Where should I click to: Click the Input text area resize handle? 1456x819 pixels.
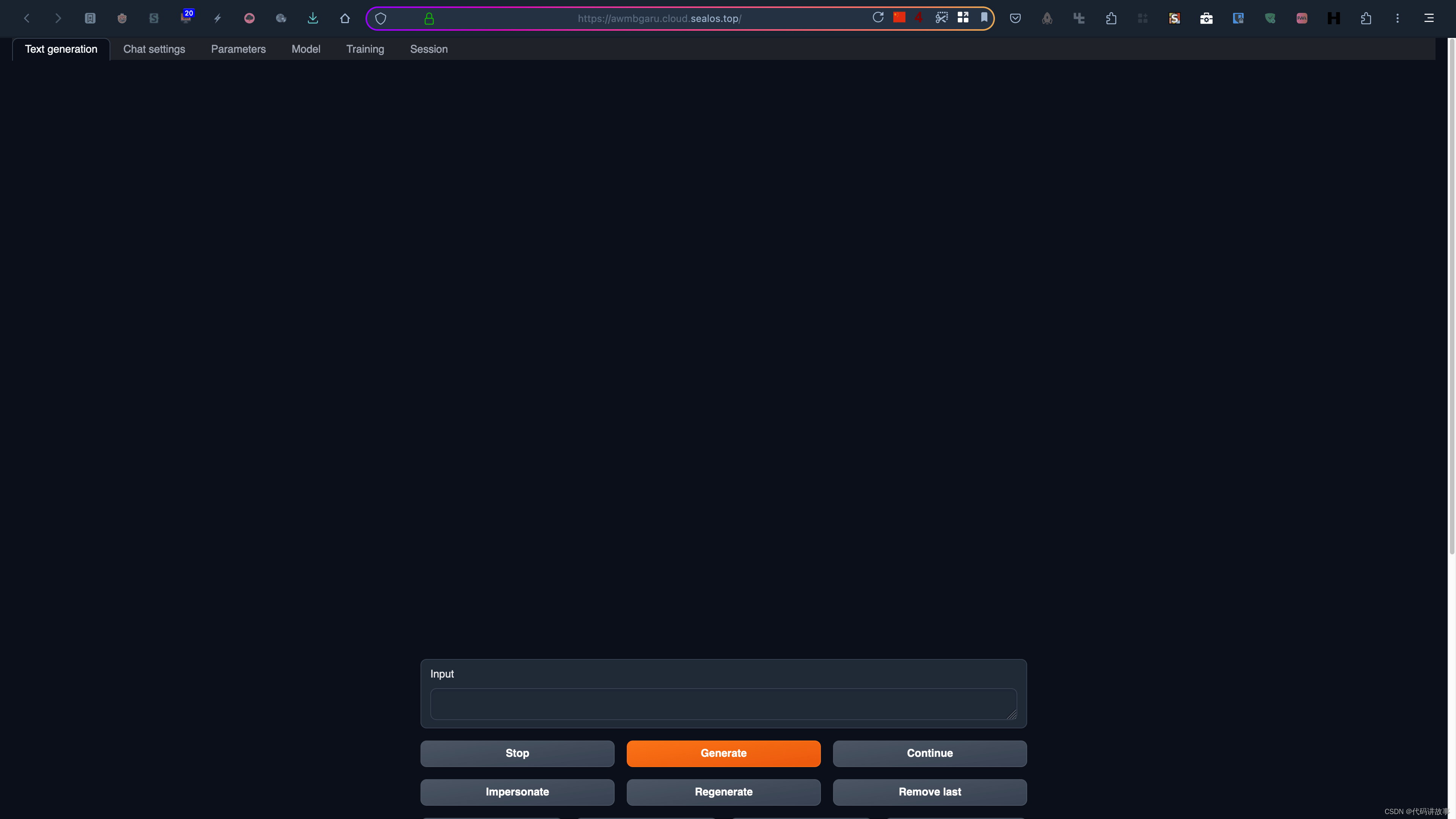coord(1012,714)
